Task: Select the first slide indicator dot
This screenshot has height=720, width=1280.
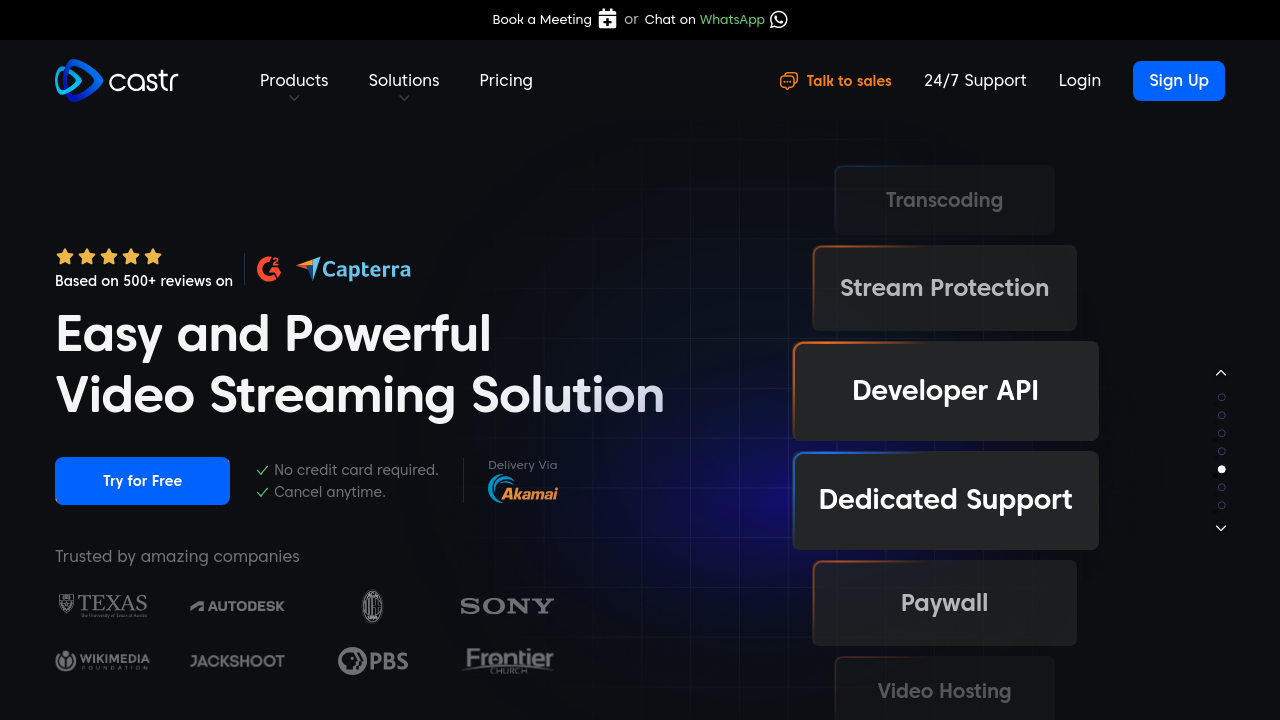Action: point(1221,398)
